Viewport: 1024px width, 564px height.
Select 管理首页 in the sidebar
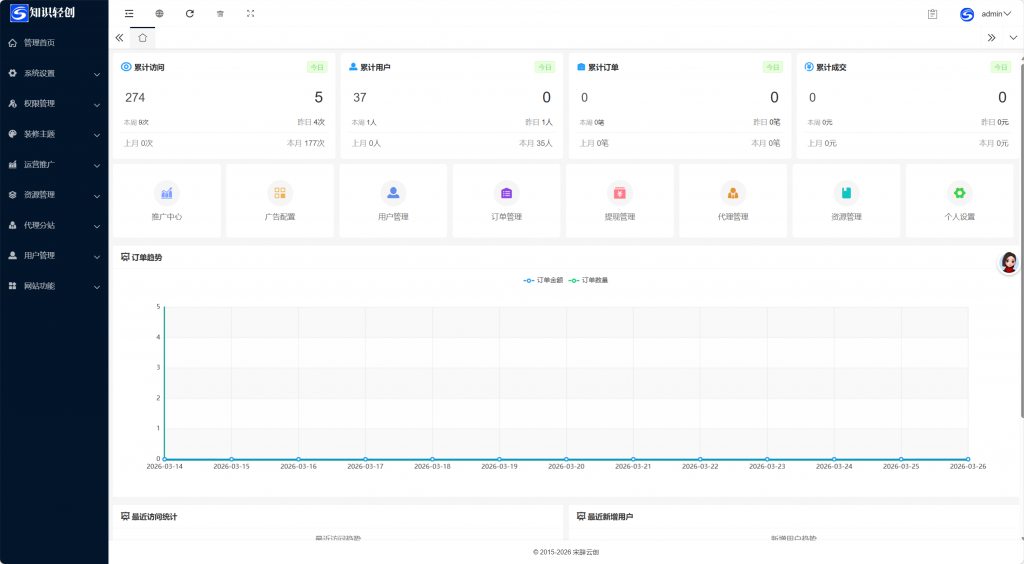[x=40, y=43]
